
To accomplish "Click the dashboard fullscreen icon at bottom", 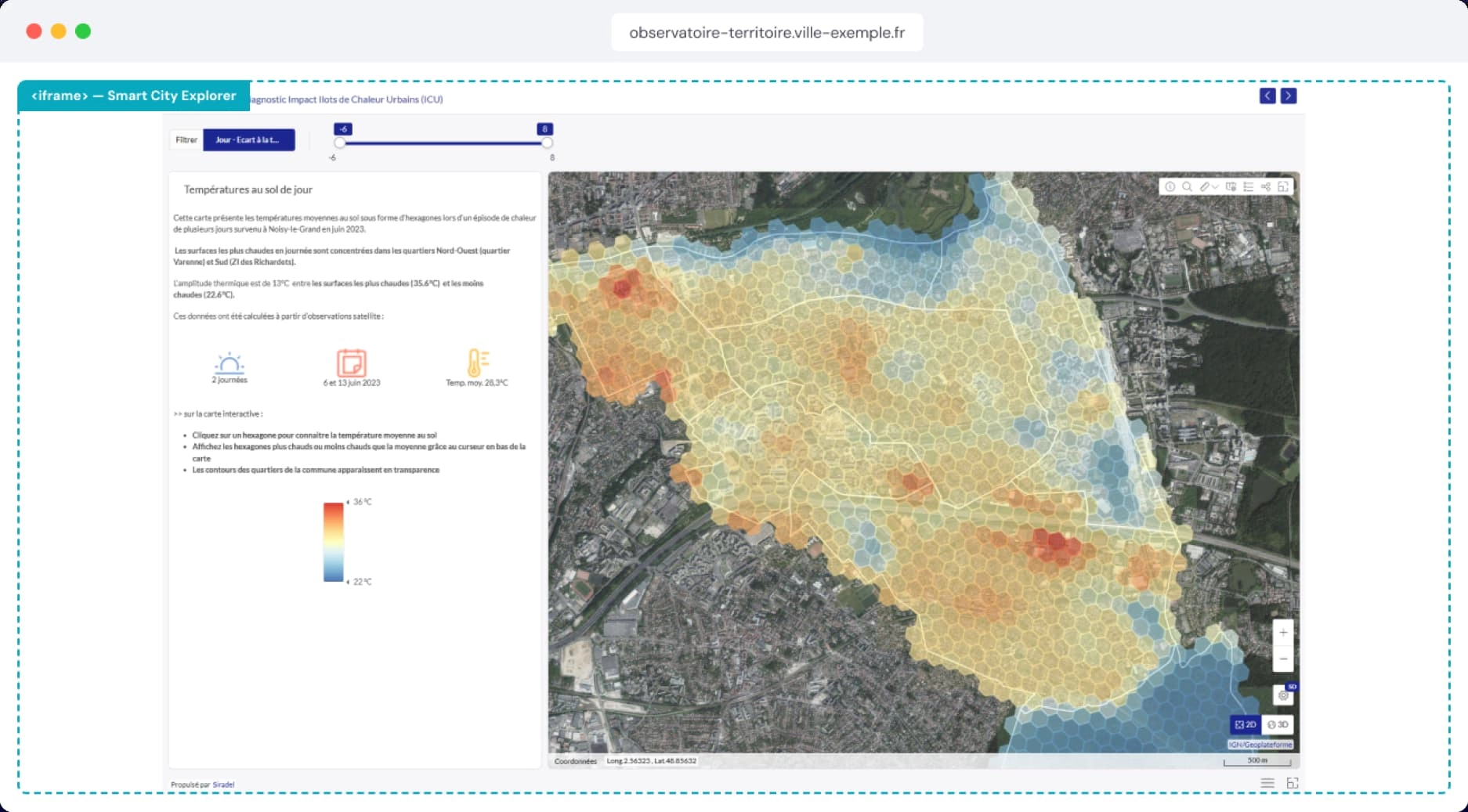I will tap(1293, 783).
